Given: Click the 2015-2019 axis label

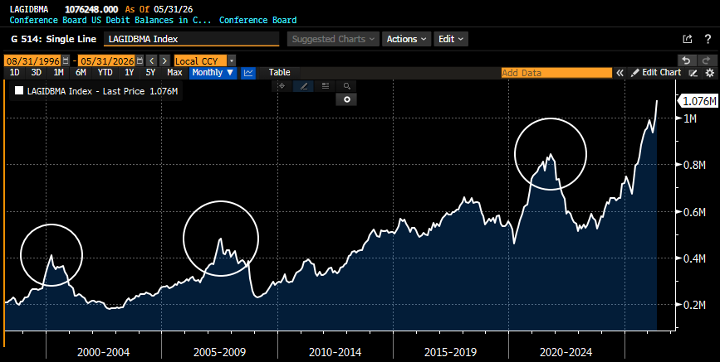Looking at the screenshot, I should click(x=450, y=352).
